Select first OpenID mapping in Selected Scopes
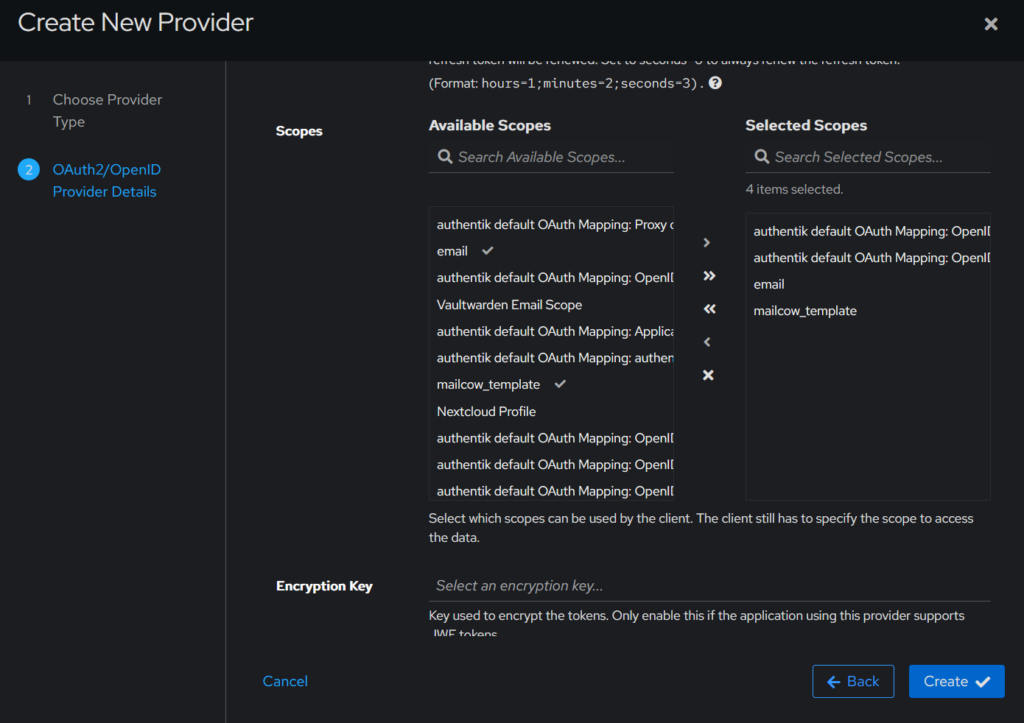Screen dimensions: 1024x723 click(x=868, y=231)
